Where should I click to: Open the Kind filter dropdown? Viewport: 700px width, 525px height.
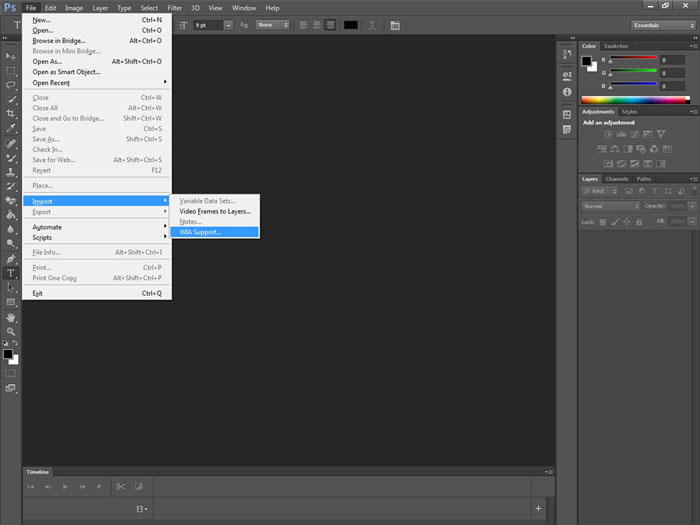pos(600,191)
